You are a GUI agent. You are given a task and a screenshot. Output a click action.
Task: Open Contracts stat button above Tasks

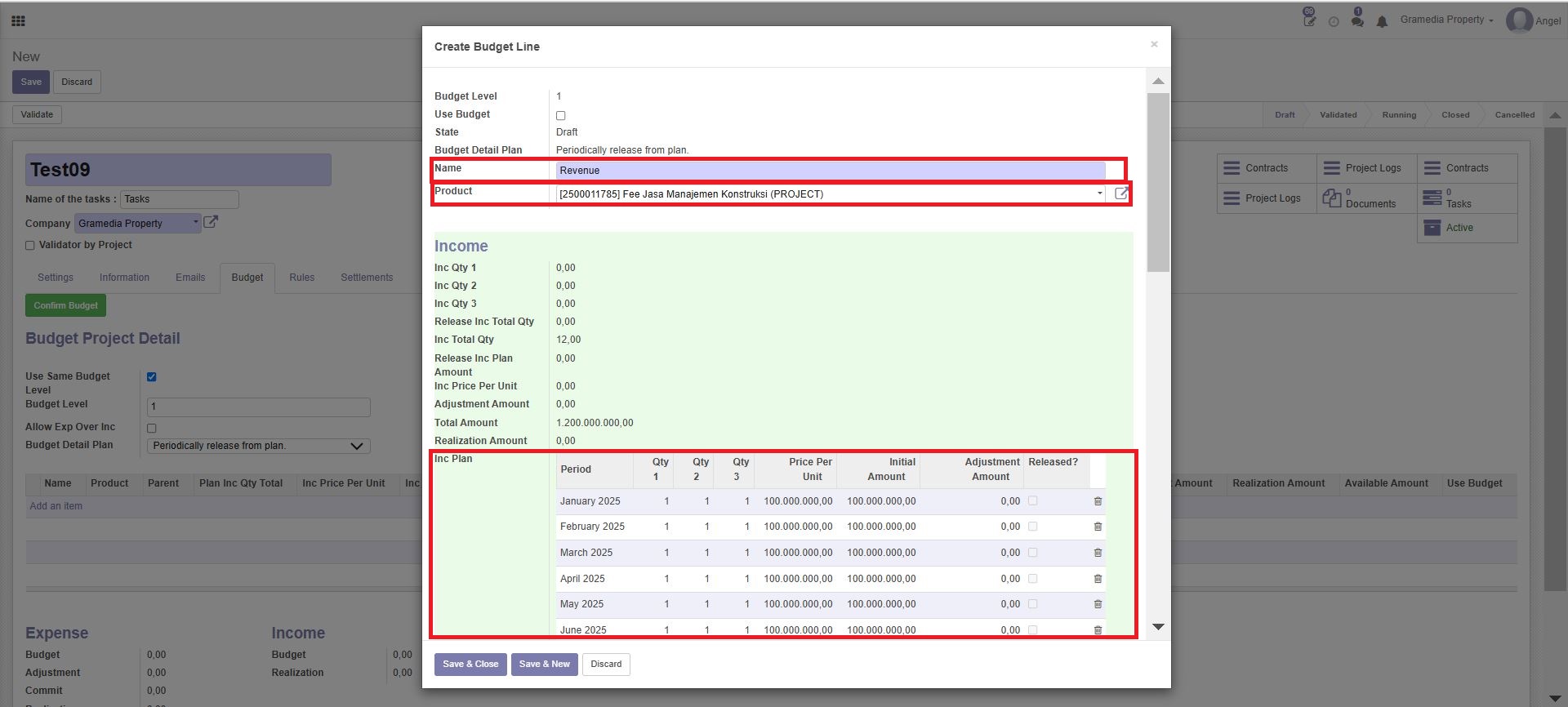(x=1467, y=168)
